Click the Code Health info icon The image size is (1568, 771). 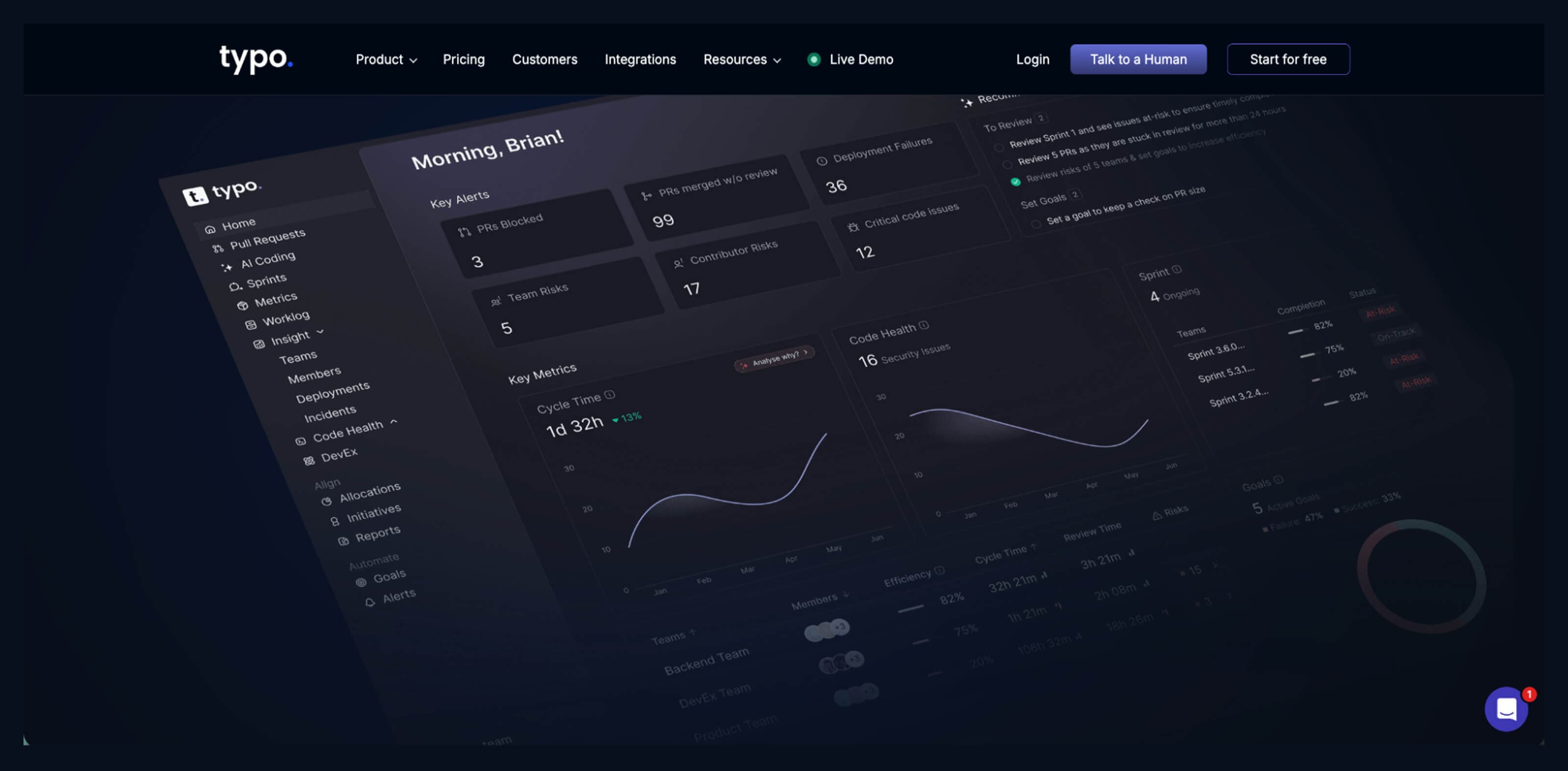924,325
